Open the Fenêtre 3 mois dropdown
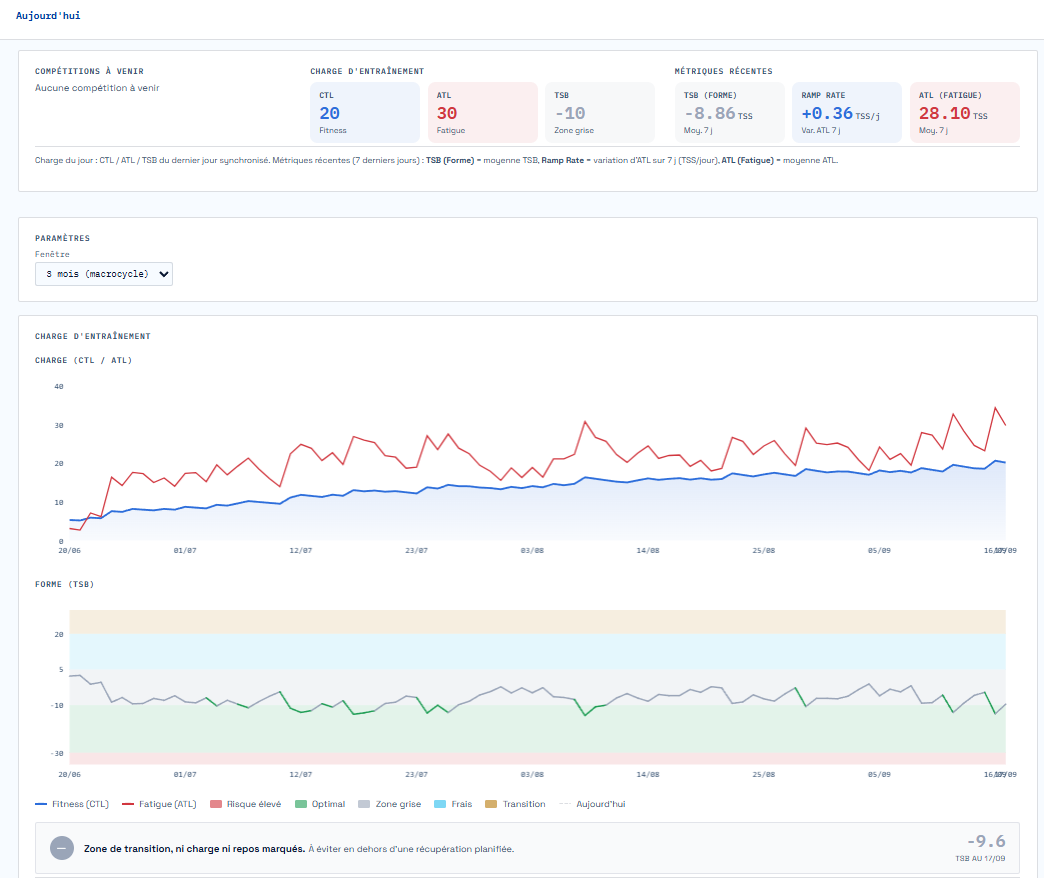1044x878 pixels. [x=104, y=274]
